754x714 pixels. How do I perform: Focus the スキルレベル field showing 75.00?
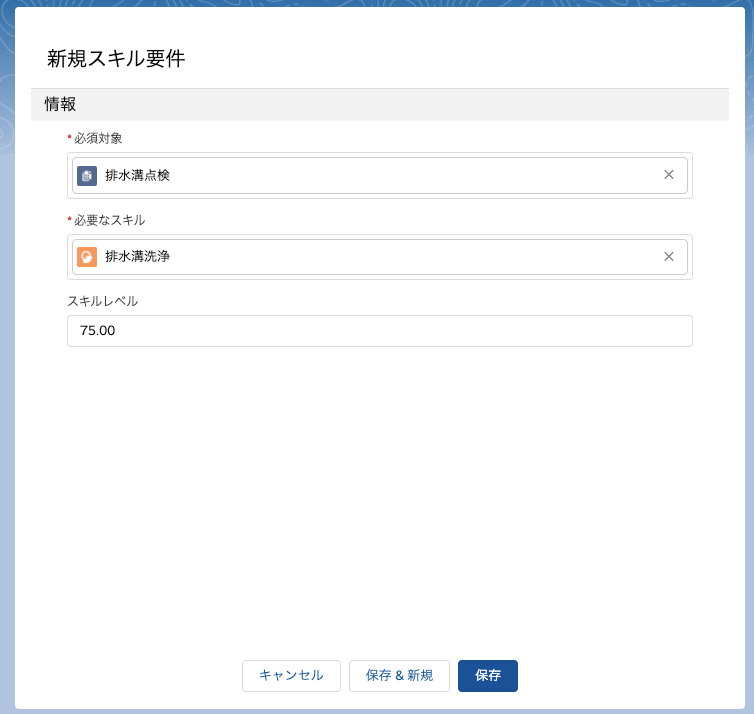coord(379,331)
